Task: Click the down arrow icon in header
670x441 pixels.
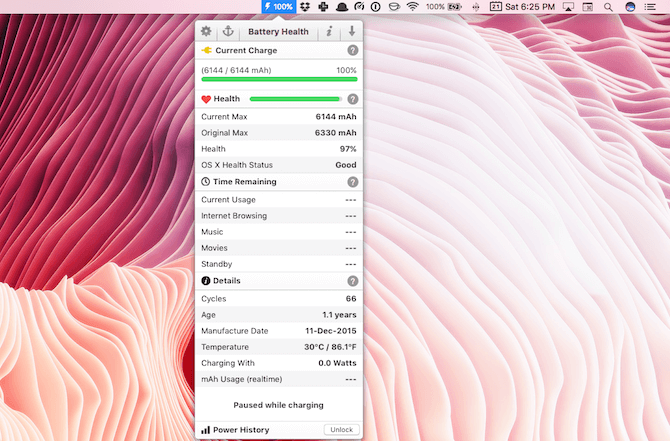Action: [x=352, y=31]
